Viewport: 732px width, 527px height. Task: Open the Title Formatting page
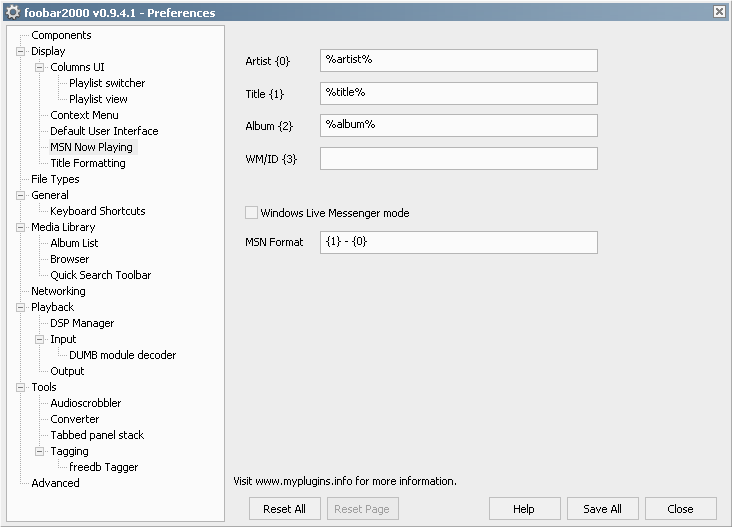tap(88, 163)
